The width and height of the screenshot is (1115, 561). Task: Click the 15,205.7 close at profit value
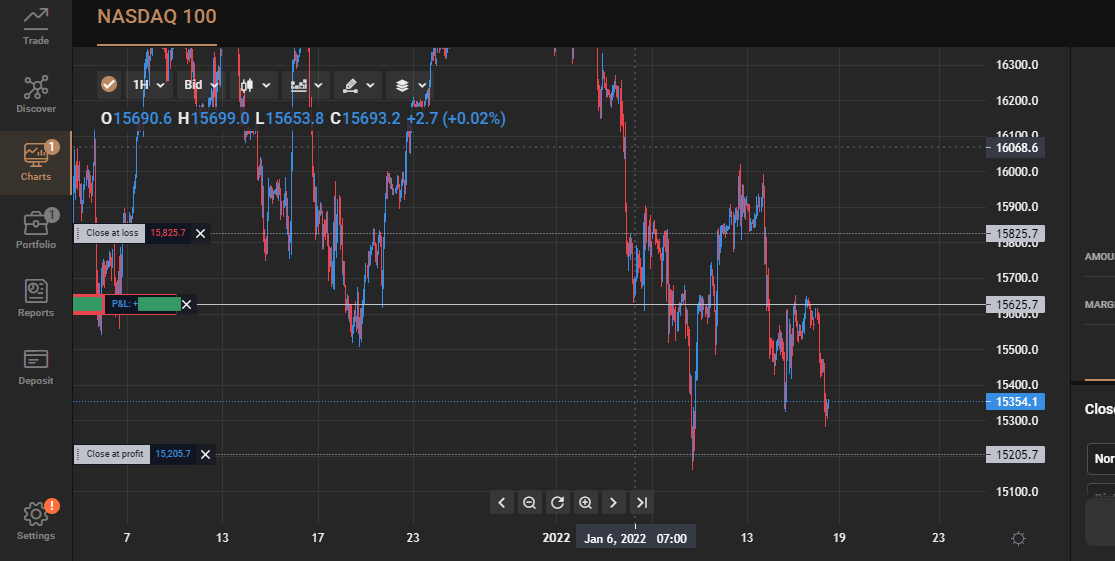pyautogui.click(x=173, y=454)
